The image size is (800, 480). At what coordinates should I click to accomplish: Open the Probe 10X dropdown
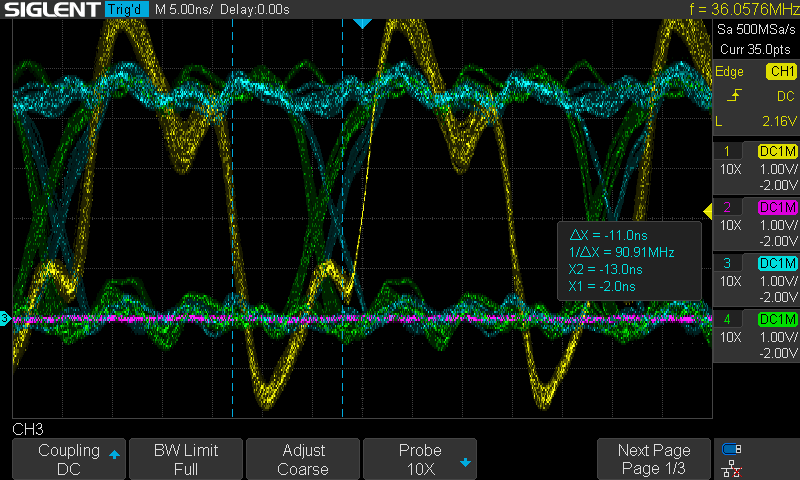(x=420, y=460)
